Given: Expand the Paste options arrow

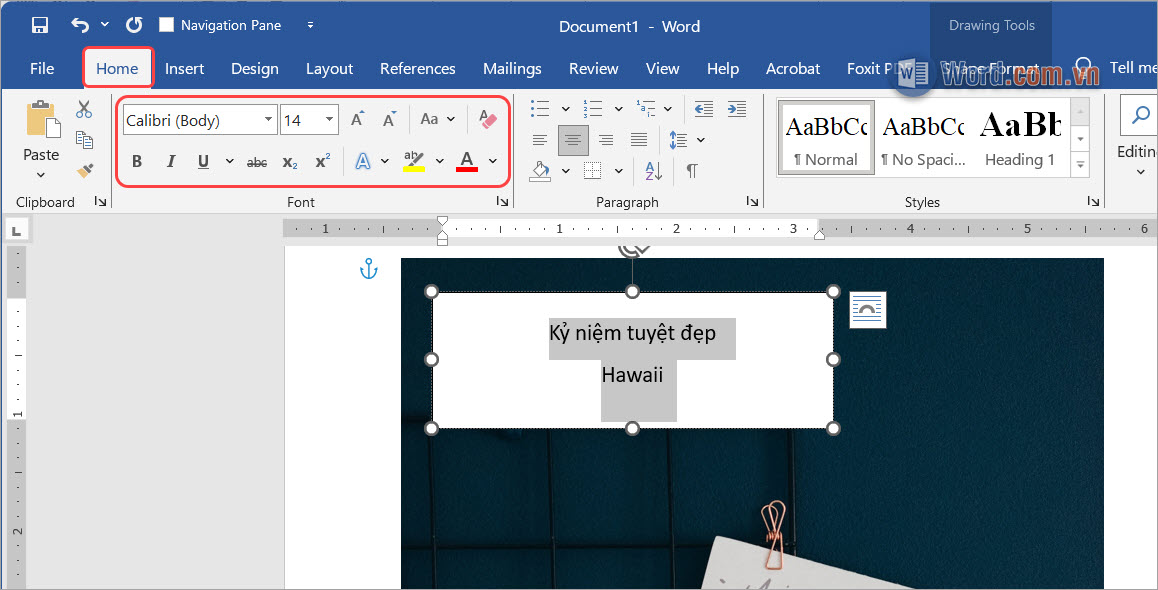Looking at the screenshot, I should coord(41,175).
